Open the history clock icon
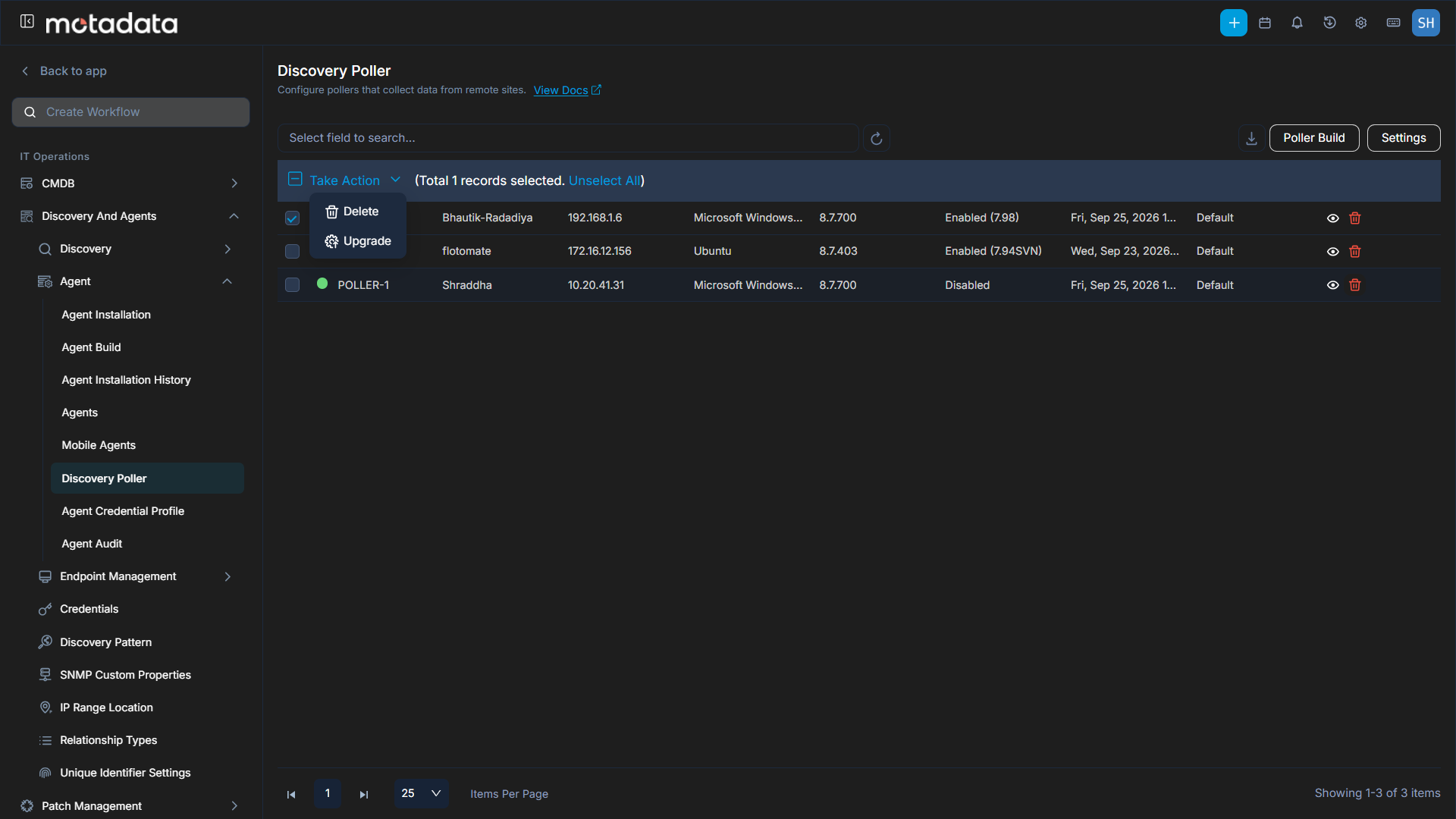Image resolution: width=1456 pixels, height=819 pixels. click(1329, 23)
